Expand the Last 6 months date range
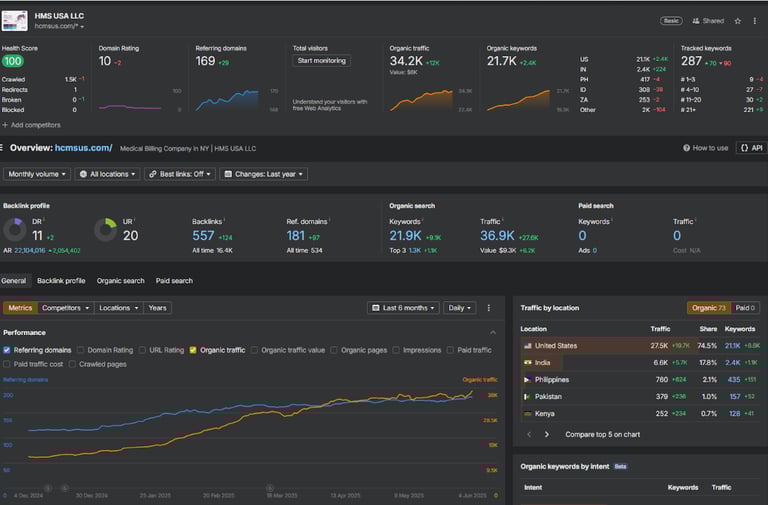The width and height of the screenshot is (768, 505). coord(403,308)
